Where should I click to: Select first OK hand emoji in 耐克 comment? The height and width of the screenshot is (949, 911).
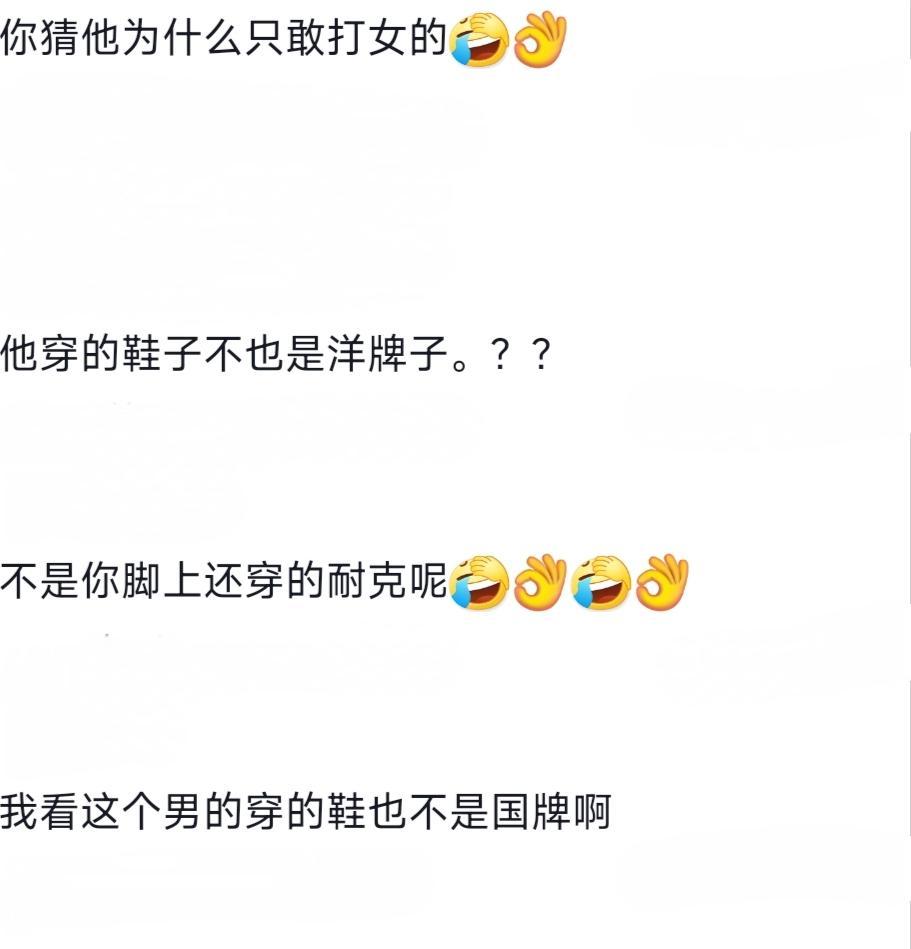click(x=540, y=582)
